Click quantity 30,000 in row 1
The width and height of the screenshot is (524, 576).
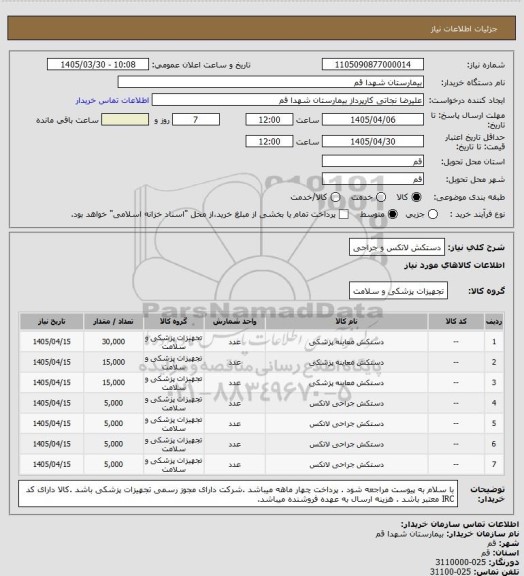(x=113, y=342)
